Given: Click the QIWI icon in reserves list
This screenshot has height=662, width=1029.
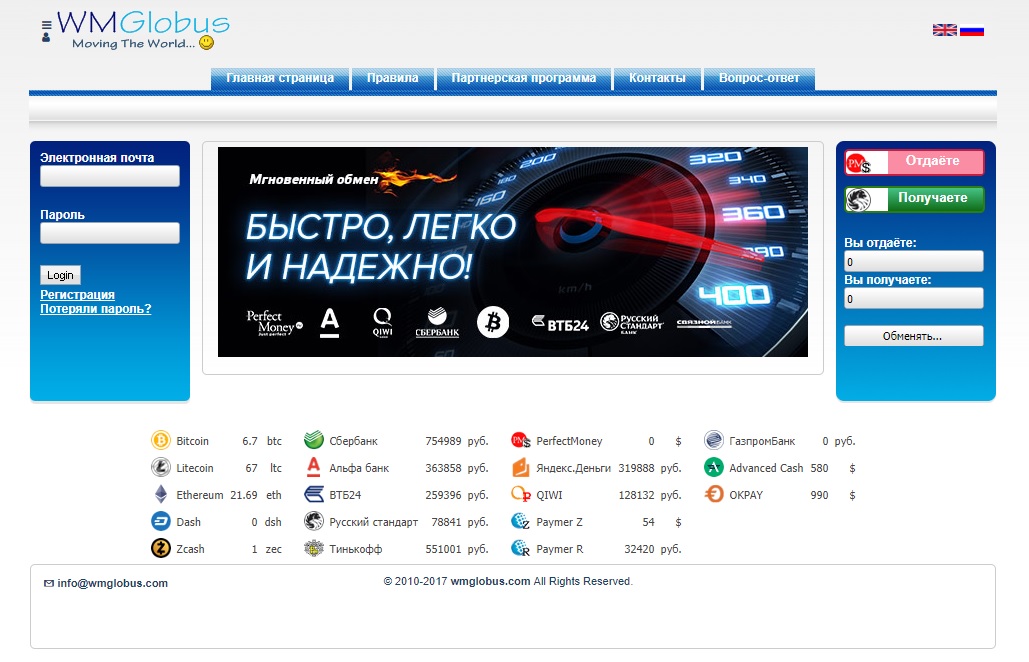Looking at the screenshot, I should pos(520,494).
